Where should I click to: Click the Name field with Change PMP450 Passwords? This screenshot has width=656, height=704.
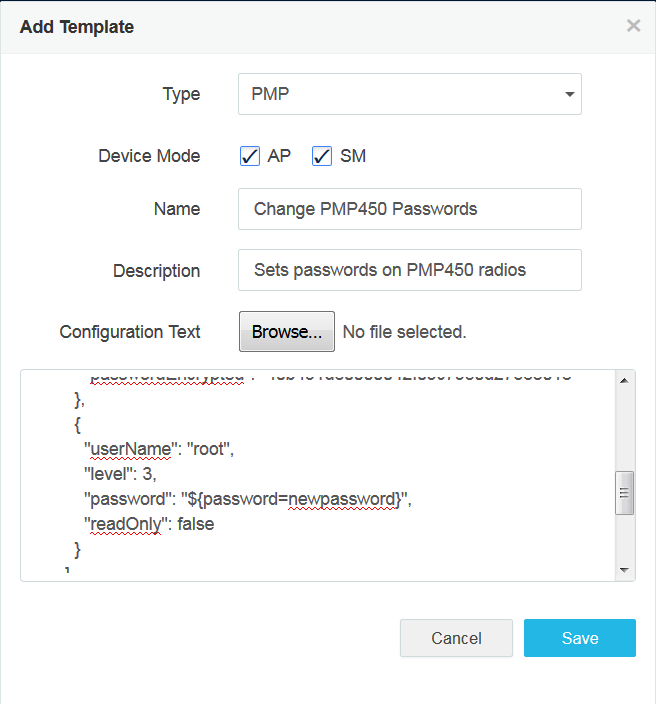[x=410, y=209]
